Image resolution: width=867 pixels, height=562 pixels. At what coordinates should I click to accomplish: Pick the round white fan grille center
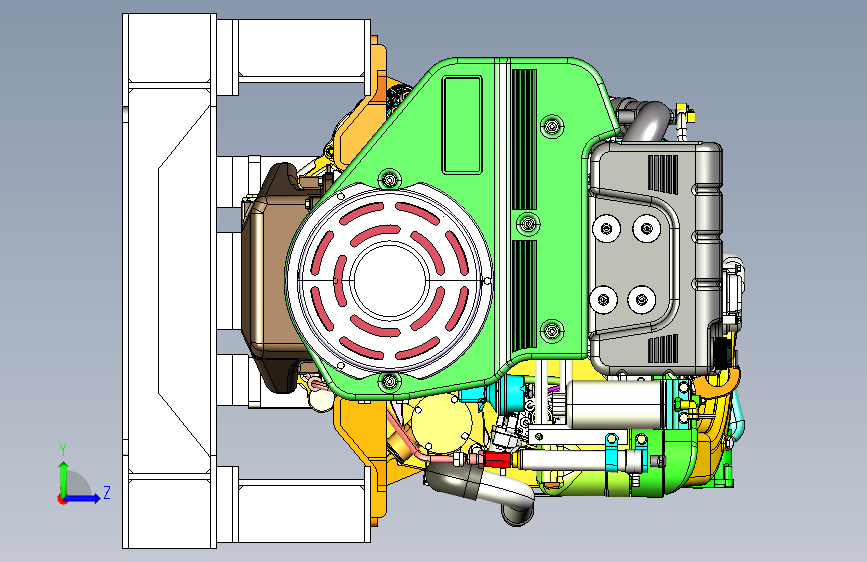(x=390, y=279)
